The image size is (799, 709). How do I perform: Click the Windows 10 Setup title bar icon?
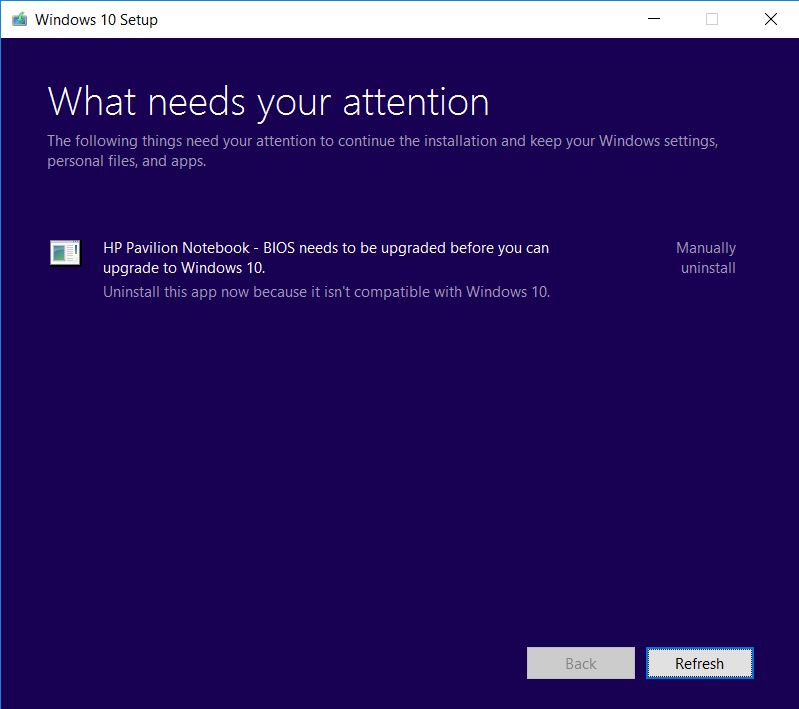(19, 19)
